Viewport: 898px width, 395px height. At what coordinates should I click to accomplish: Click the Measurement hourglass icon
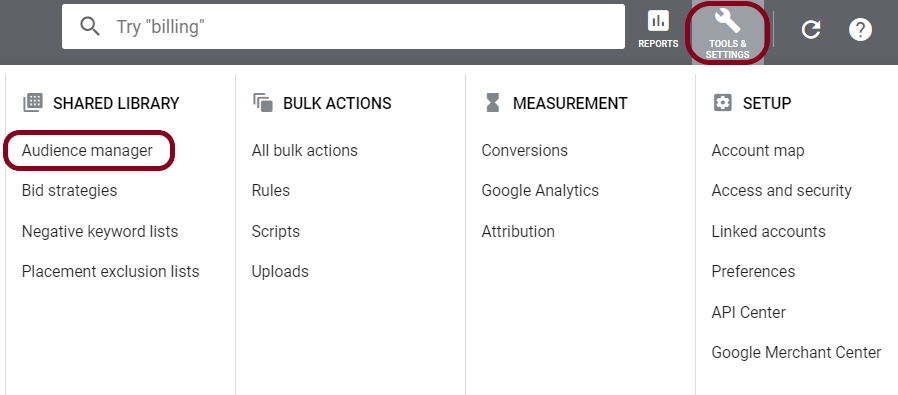pyautogui.click(x=493, y=103)
